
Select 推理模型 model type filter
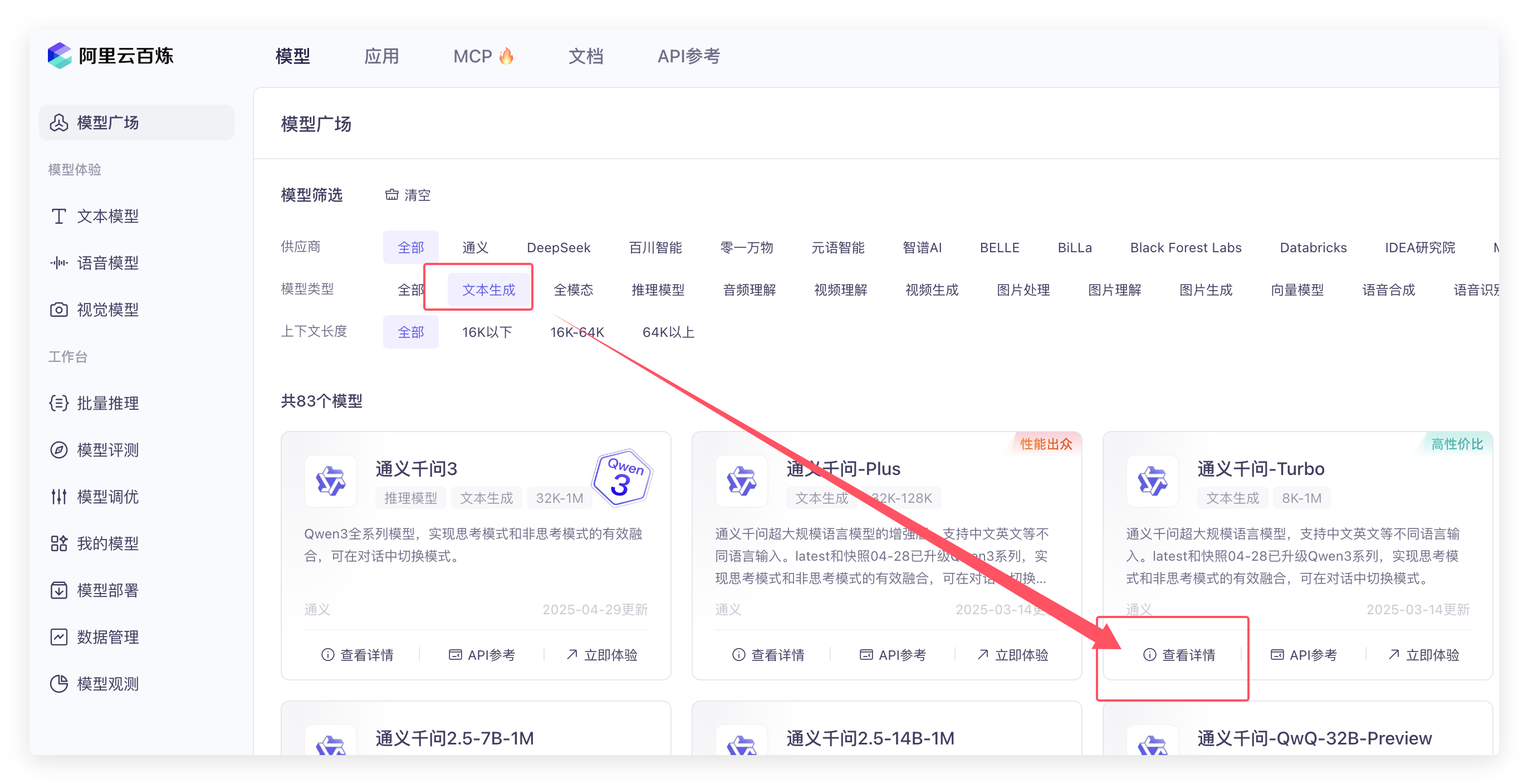click(x=658, y=290)
